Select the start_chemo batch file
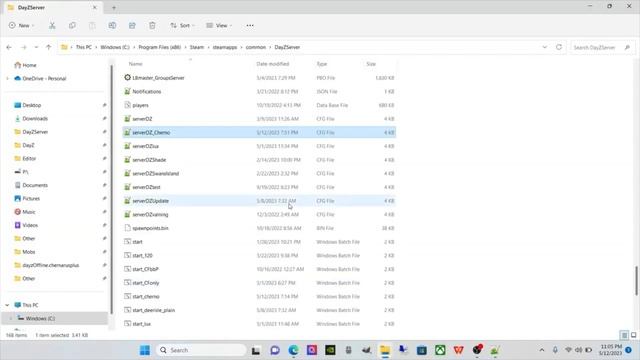Viewport: 640px width, 360px height. click(x=259, y=296)
